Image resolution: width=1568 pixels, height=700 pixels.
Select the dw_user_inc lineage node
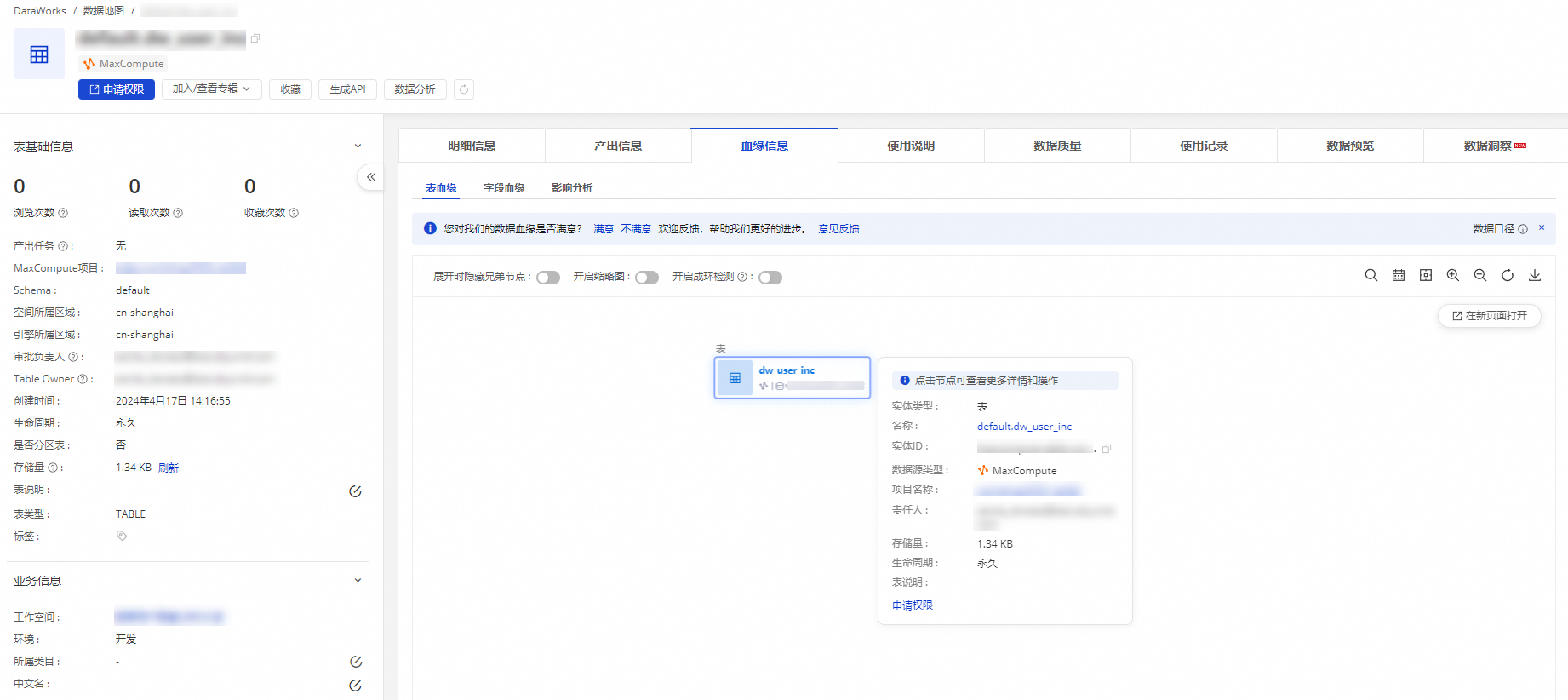click(792, 377)
